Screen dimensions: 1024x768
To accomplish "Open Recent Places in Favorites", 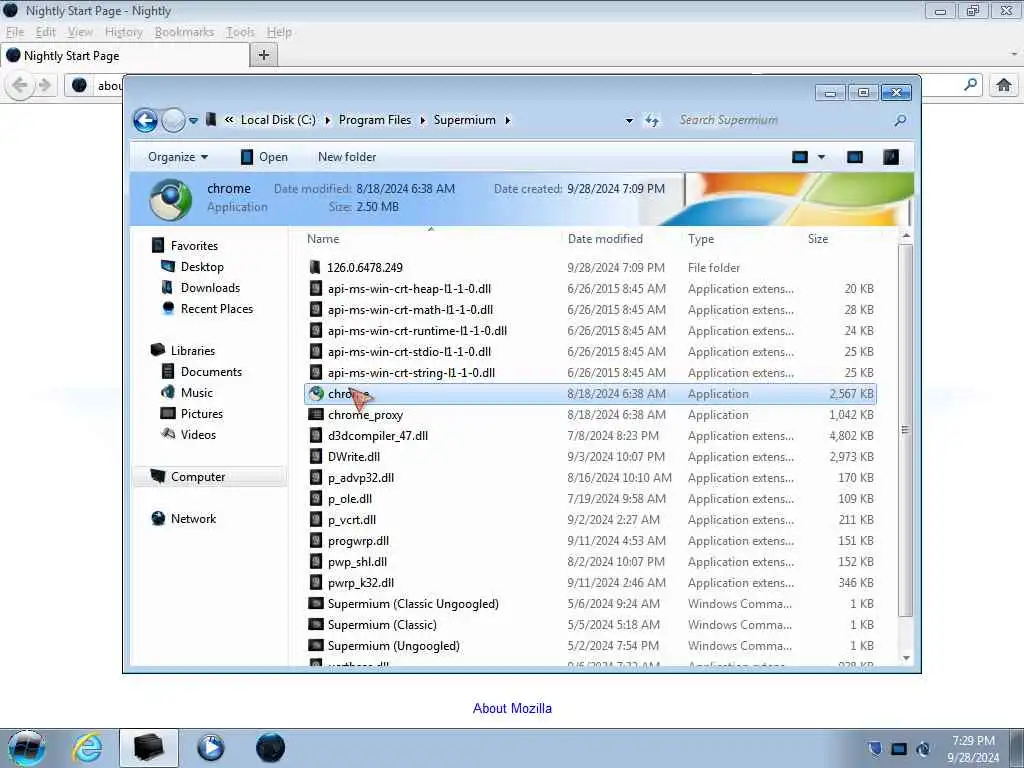I will click(x=216, y=308).
